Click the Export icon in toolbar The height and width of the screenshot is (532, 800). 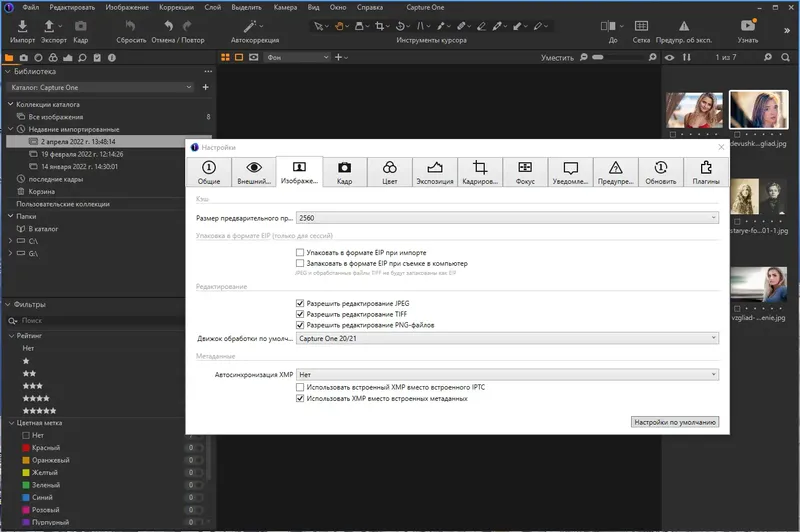[49, 26]
